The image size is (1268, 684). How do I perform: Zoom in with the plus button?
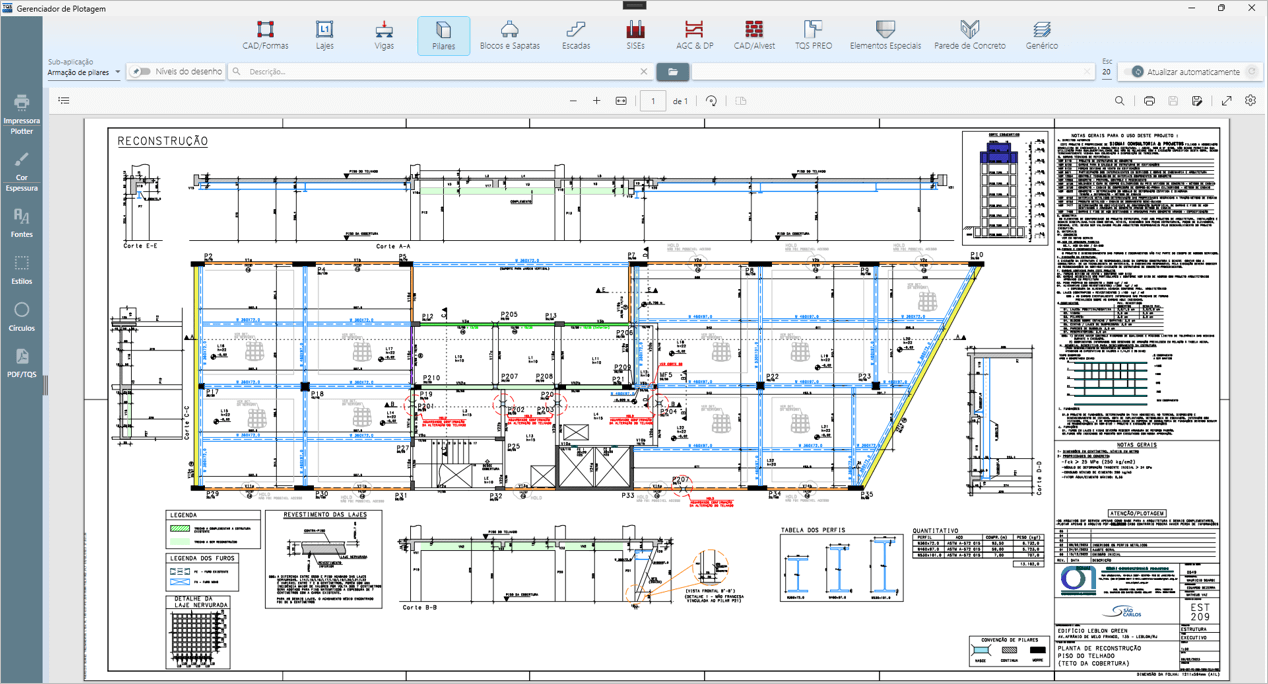[x=597, y=101]
